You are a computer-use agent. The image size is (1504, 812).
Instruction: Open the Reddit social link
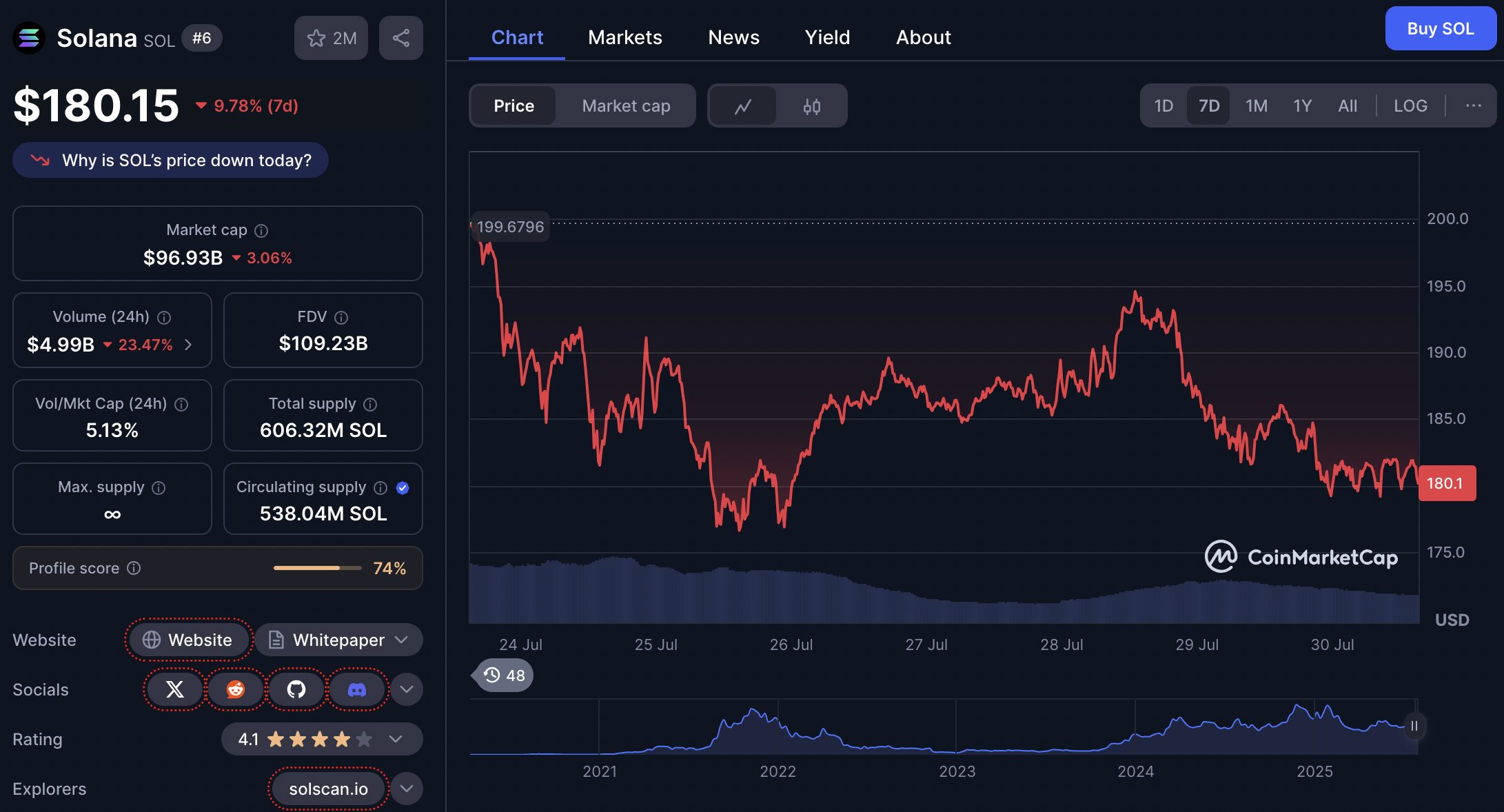pos(236,689)
